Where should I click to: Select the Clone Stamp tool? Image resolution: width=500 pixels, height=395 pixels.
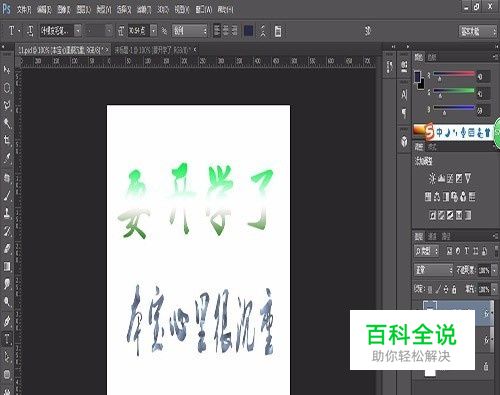coord(7,213)
